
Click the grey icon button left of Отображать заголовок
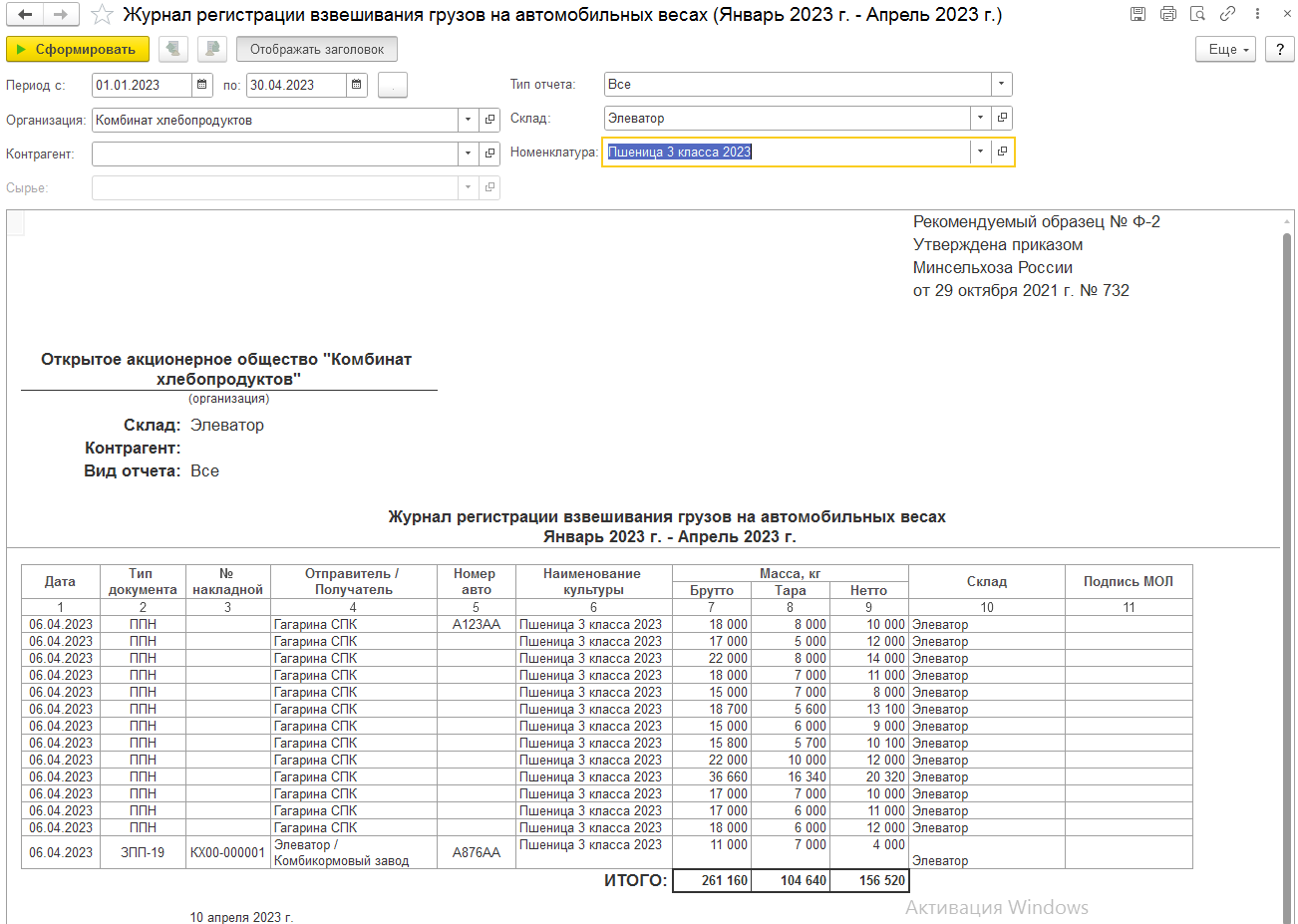coord(212,49)
